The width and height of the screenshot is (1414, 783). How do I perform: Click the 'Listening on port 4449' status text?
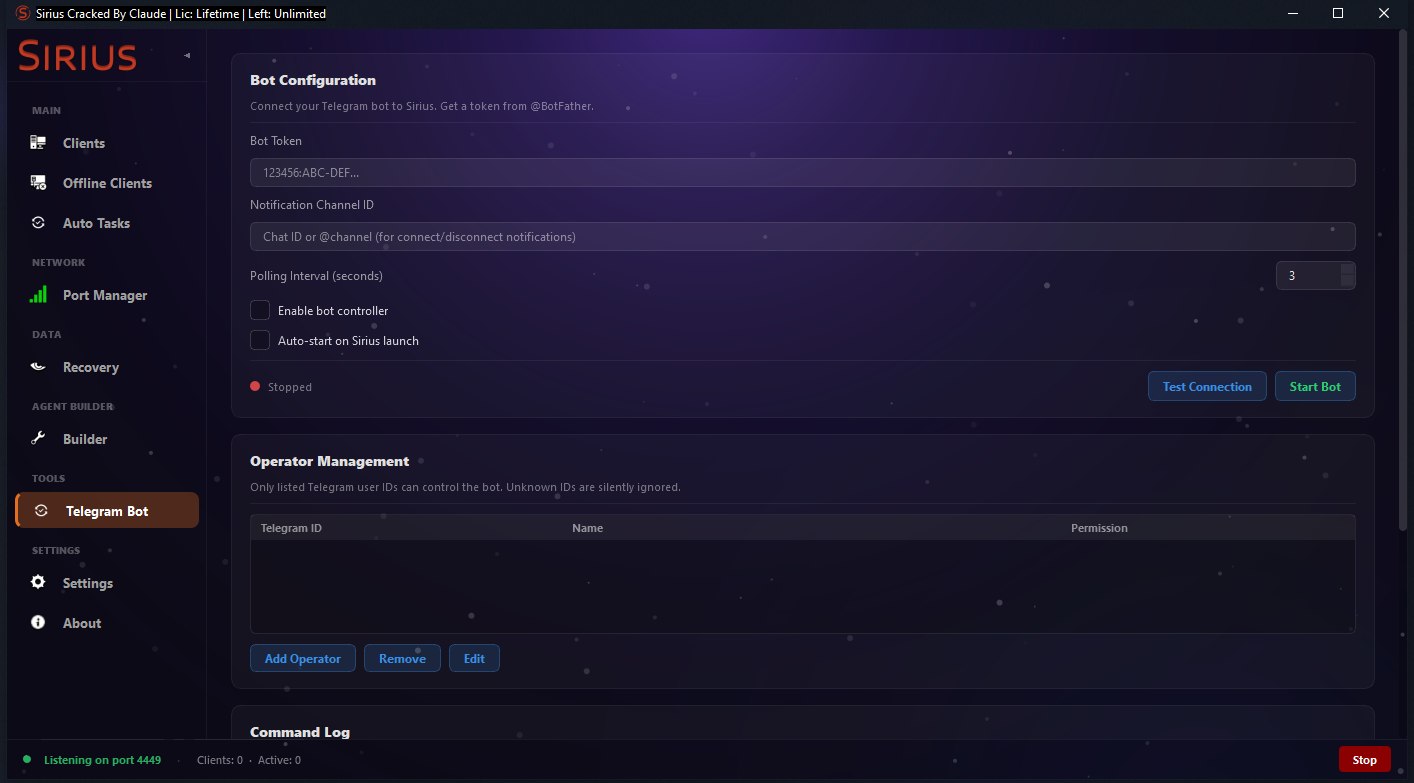[x=102, y=760]
